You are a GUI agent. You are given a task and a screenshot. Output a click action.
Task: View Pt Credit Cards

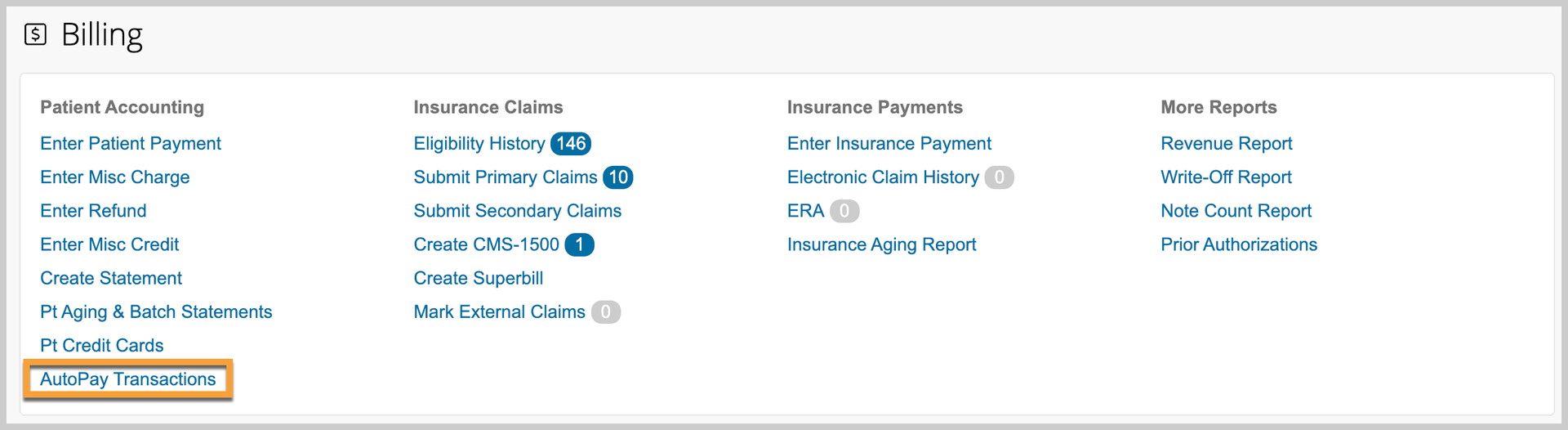(102, 346)
